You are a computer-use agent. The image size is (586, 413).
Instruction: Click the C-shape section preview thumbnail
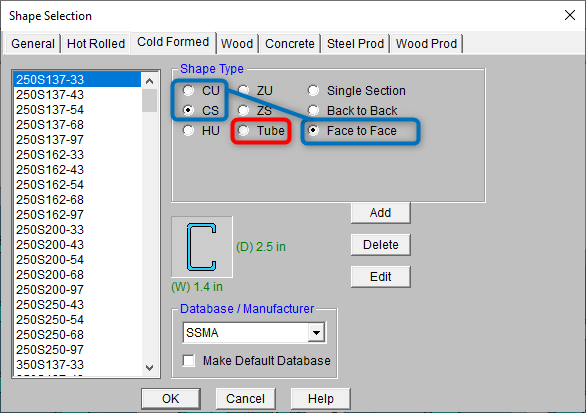click(x=202, y=247)
